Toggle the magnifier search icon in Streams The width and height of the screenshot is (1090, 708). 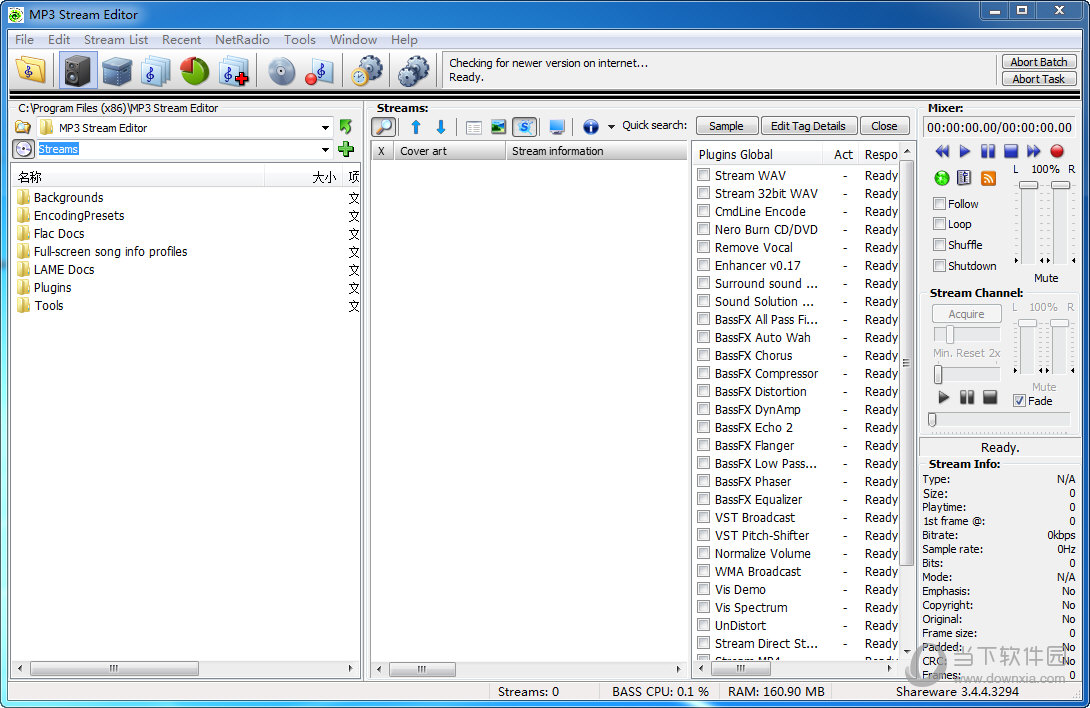(x=384, y=127)
